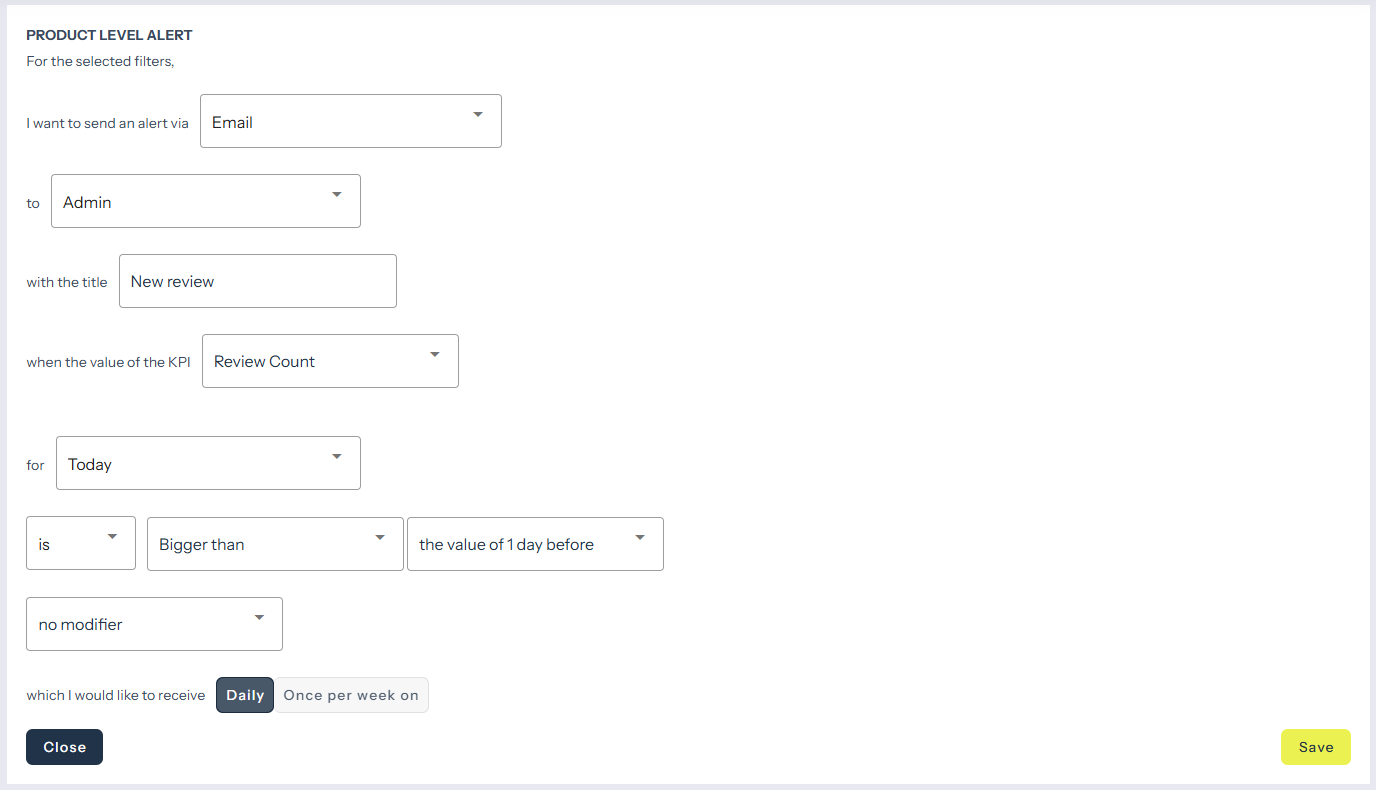The height and width of the screenshot is (790, 1376).
Task: Click the Today dropdown arrow icon
Action: click(337, 457)
